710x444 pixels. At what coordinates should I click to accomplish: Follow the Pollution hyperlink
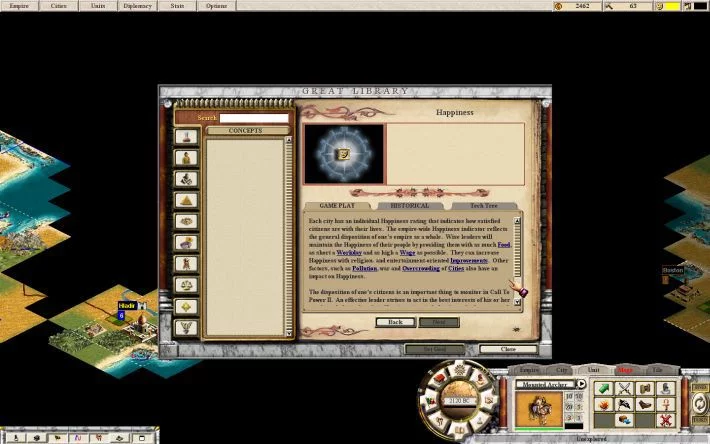pyautogui.click(x=365, y=268)
